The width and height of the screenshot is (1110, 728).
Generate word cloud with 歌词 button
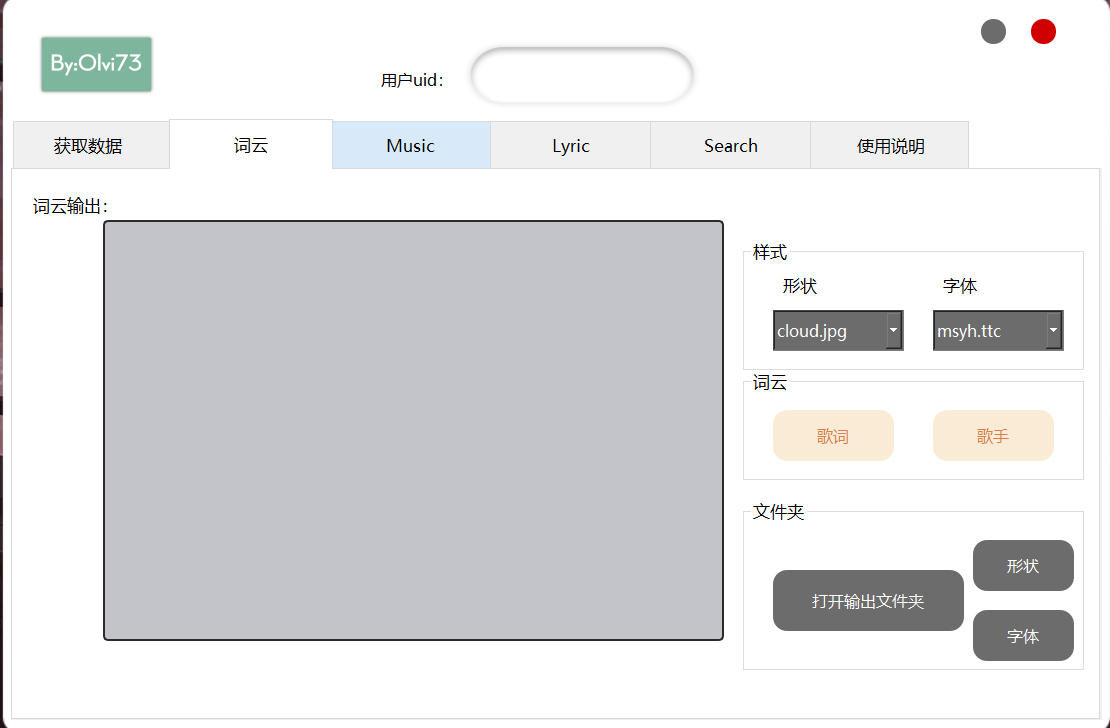click(x=833, y=436)
